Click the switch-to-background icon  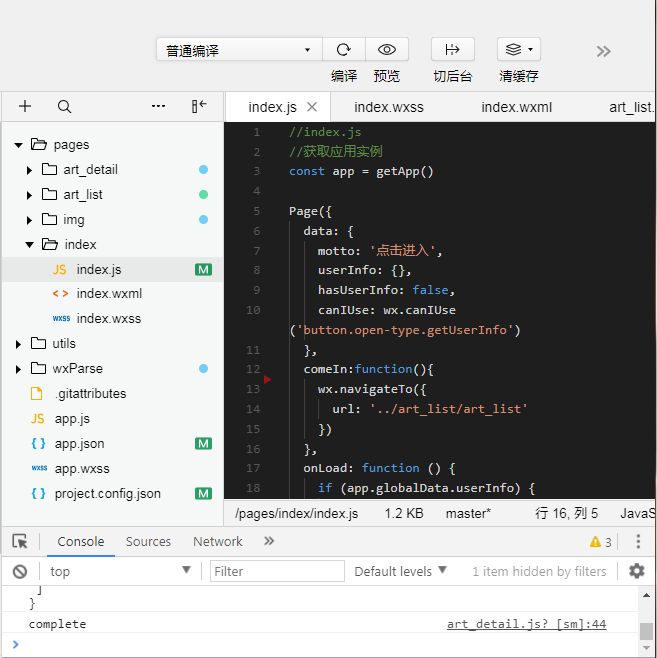[x=452, y=50]
